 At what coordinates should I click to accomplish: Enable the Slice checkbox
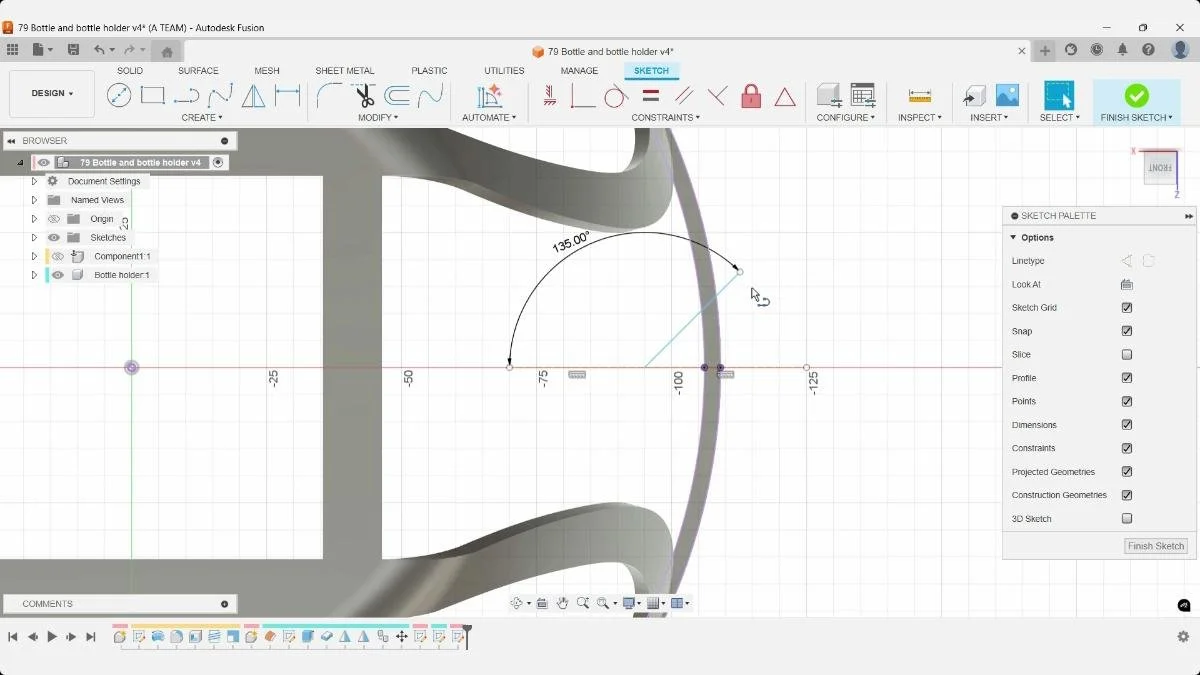[1127, 355]
